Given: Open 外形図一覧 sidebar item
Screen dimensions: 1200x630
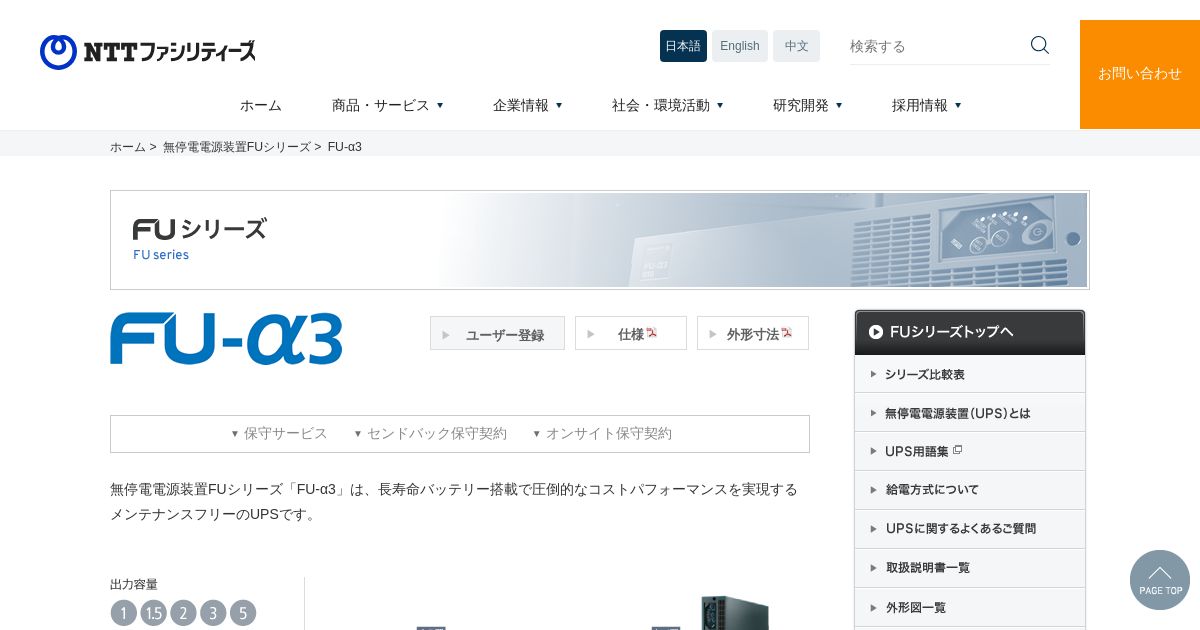Looking at the screenshot, I should click(970, 607).
